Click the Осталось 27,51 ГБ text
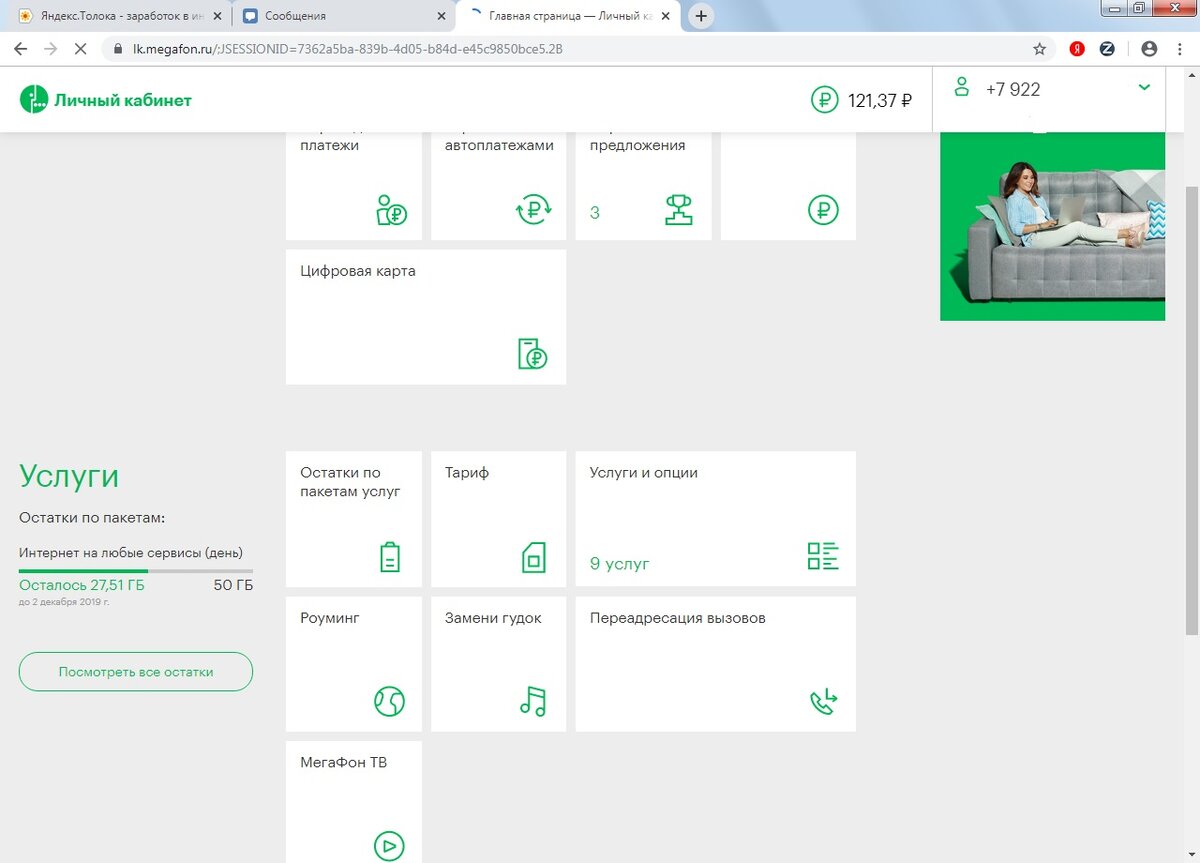The image size is (1200, 863). pyautogui.click(x=82, y=585)
